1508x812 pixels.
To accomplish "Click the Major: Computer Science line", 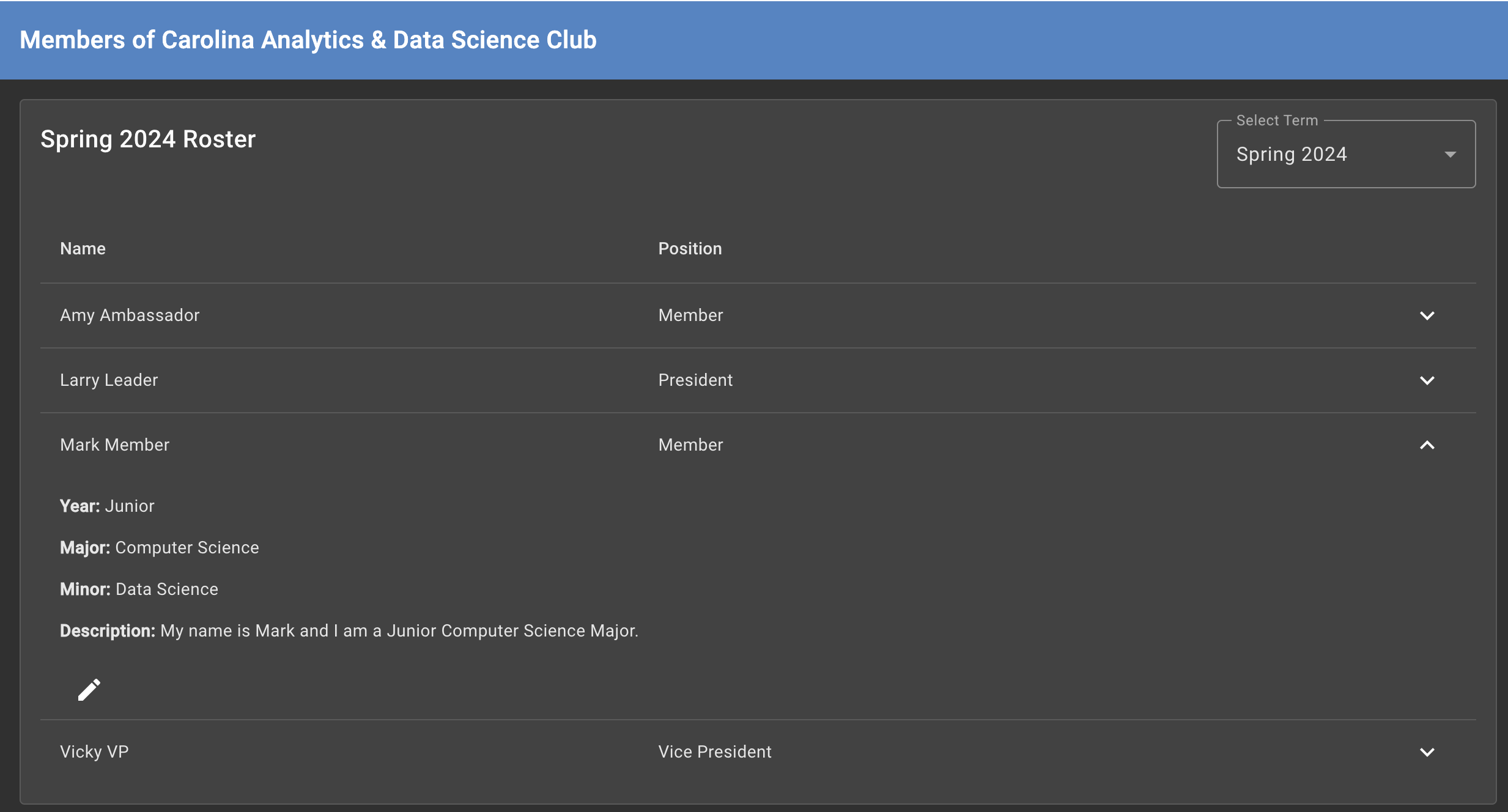I will (x=160, y=548).
